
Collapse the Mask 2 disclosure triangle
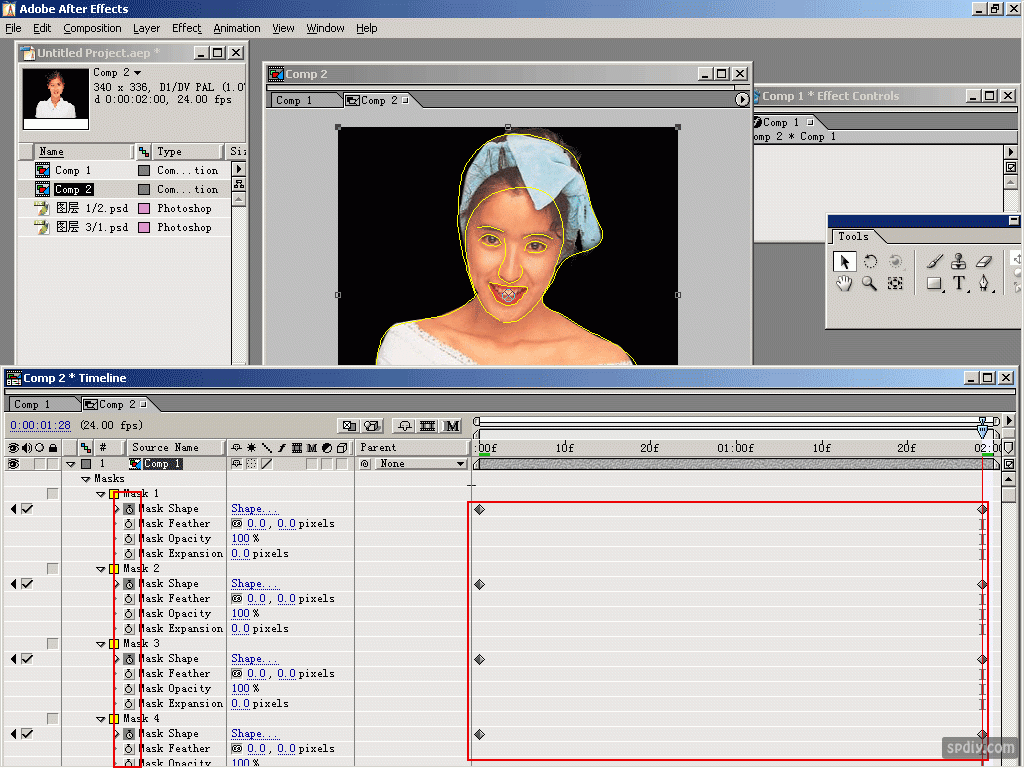point(101,569)
